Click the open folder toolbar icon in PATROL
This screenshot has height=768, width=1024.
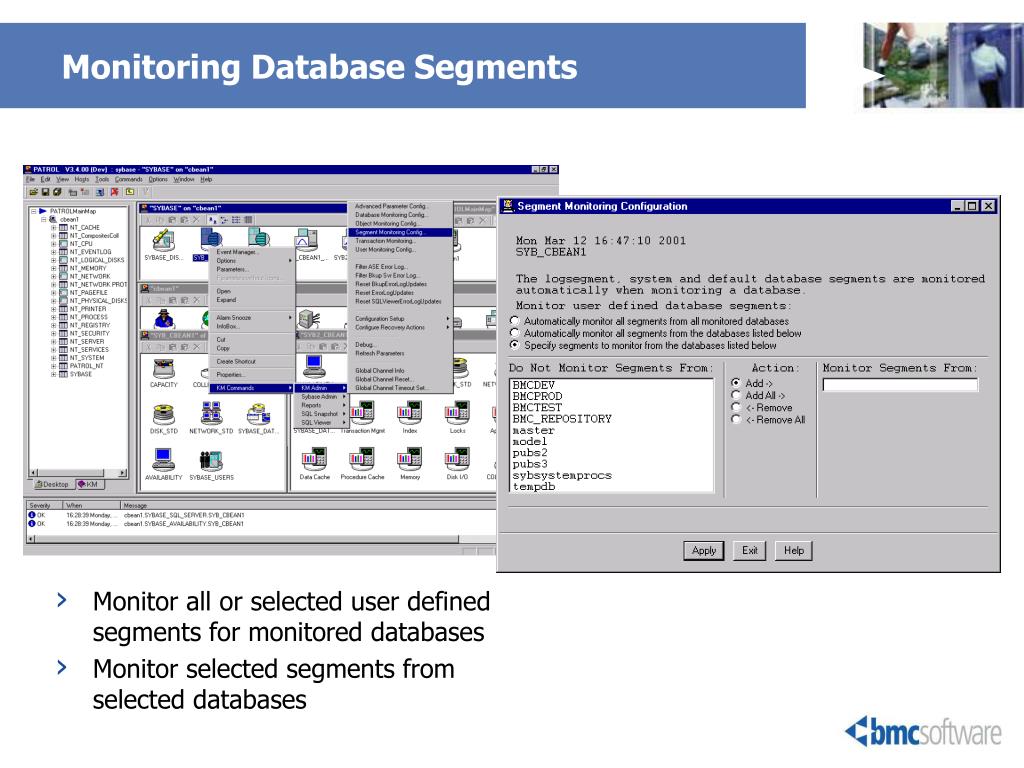tap(33, 192)
